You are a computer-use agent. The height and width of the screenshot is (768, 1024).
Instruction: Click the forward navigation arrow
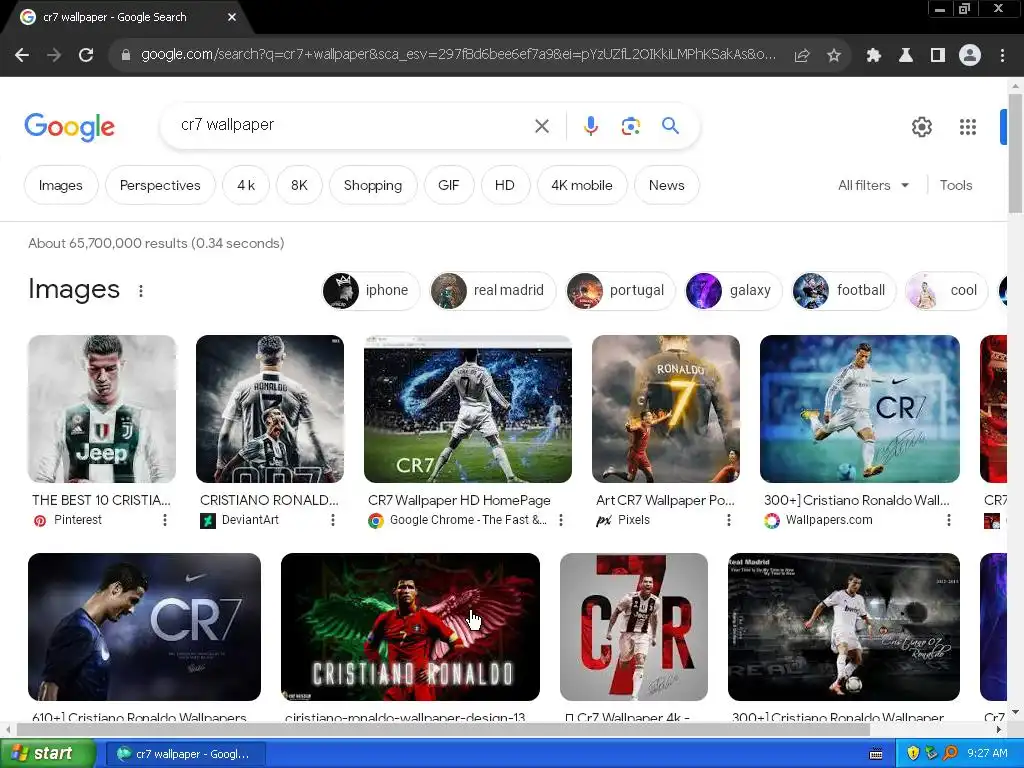(54, 56)
